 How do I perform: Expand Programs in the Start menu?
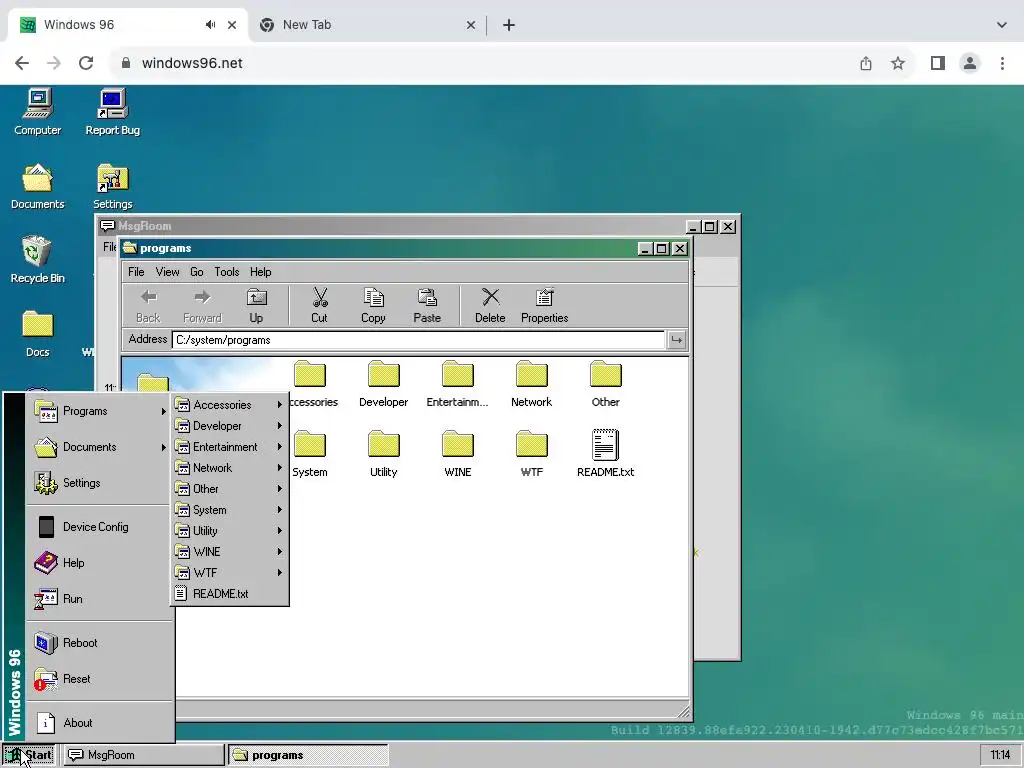point(99,411)
